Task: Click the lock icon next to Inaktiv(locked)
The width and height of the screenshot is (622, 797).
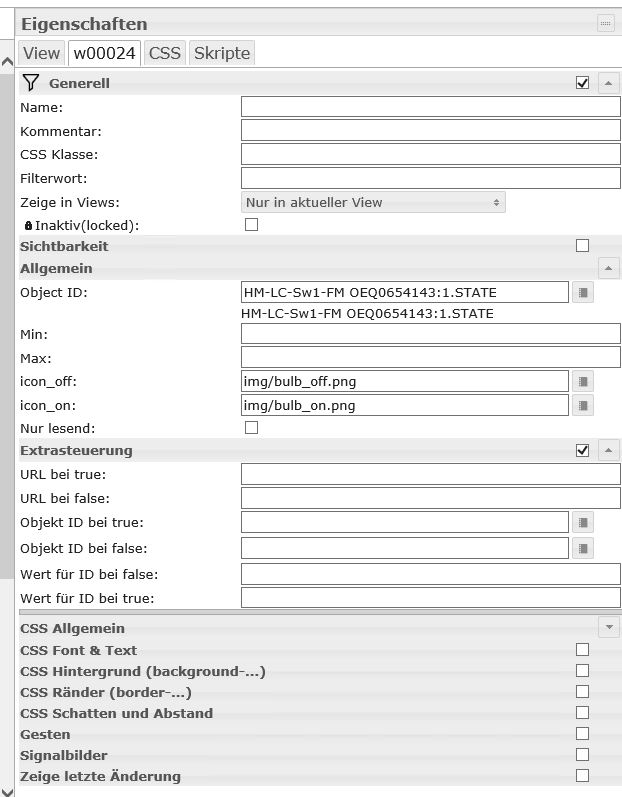Action: pos(28,225)
